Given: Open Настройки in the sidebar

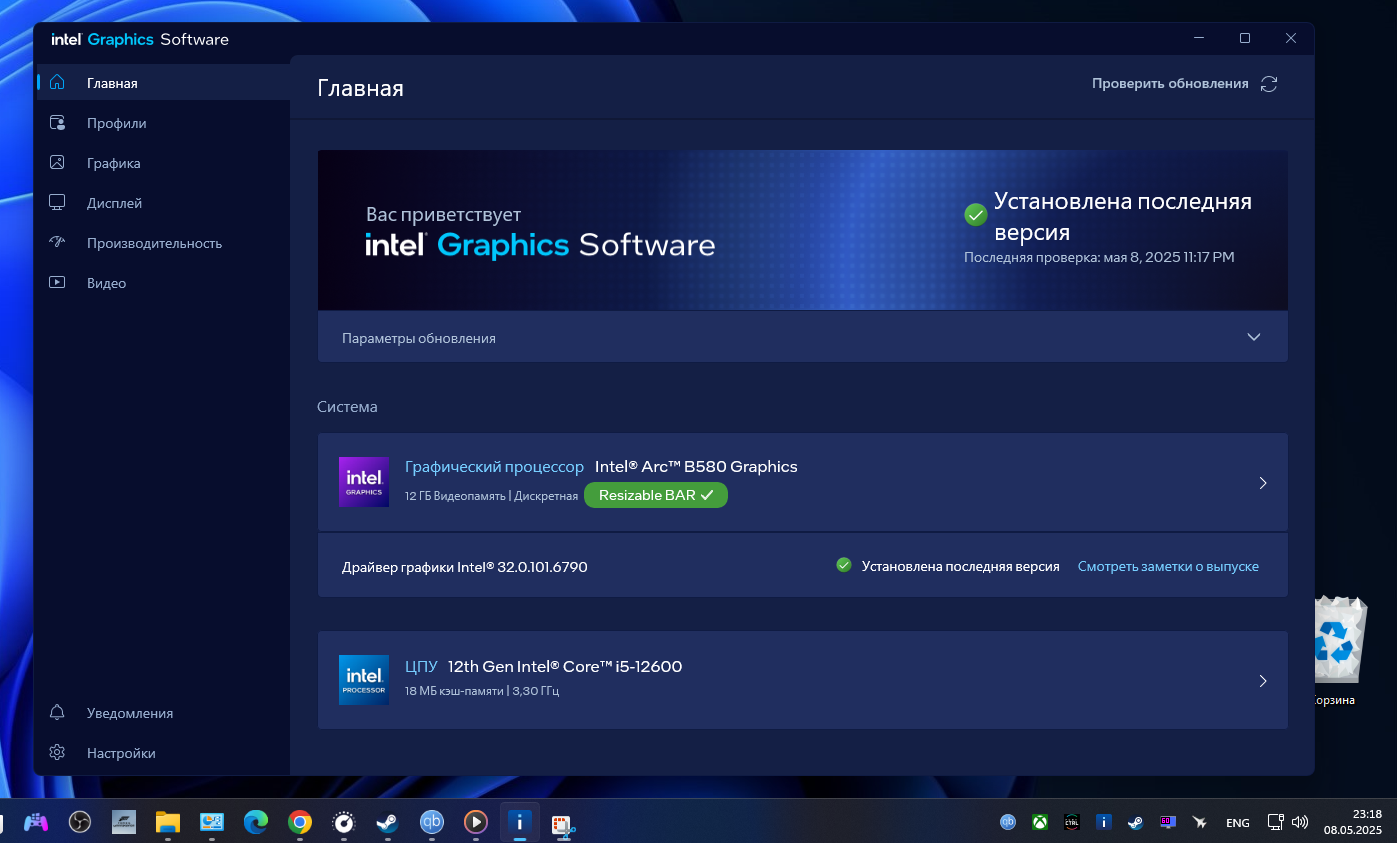Looking at the screenshot, I should (x=163, y=753).
